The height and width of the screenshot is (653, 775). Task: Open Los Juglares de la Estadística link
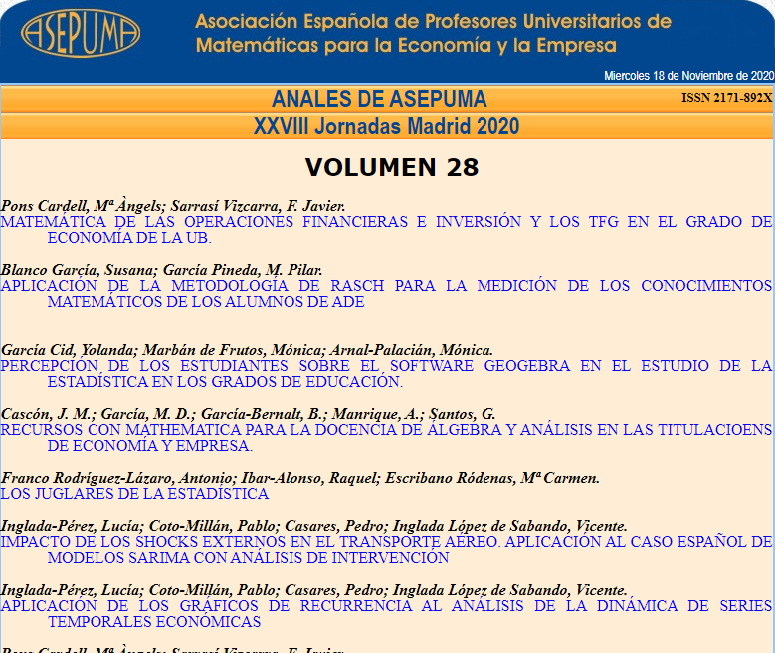click(135, 494)
